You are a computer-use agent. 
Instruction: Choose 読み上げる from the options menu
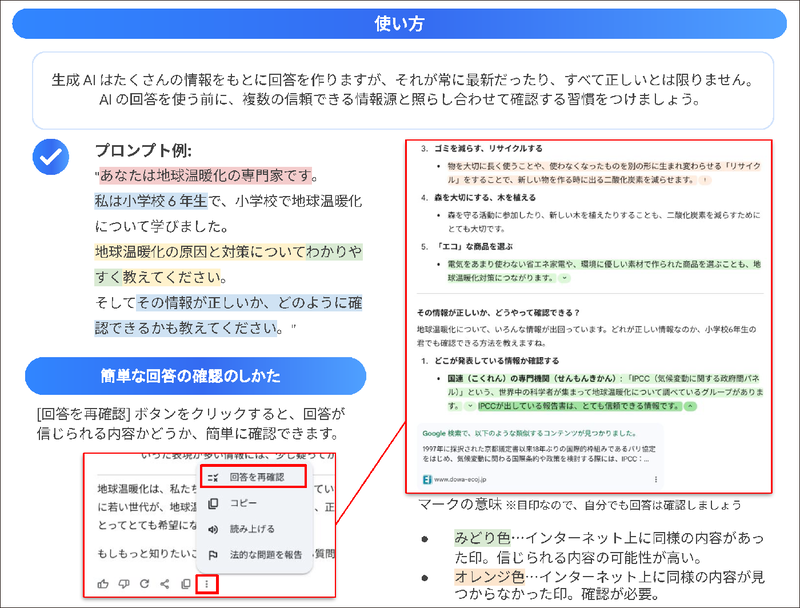click(251, 529)
